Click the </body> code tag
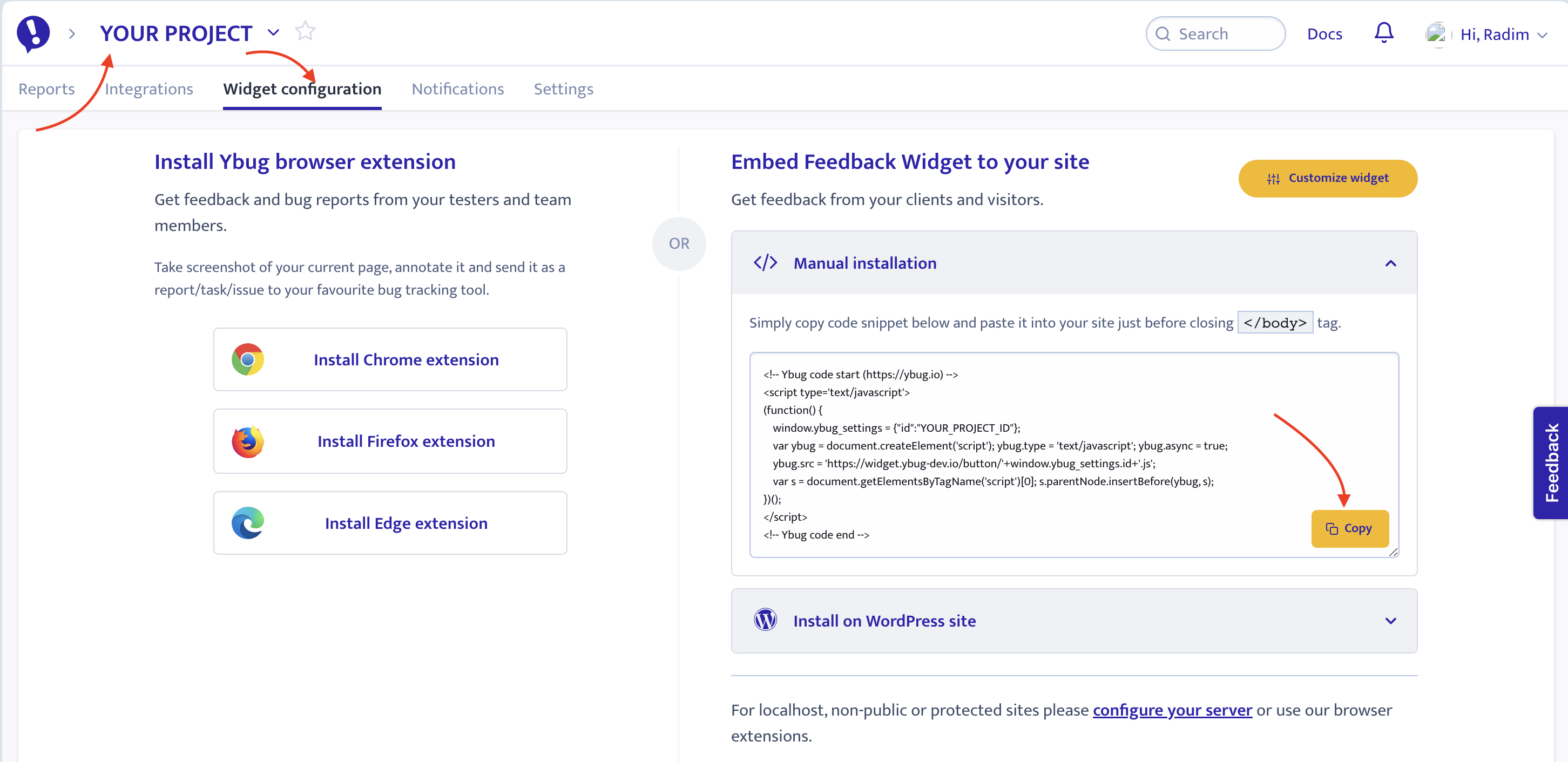The width and height of the screenshot is (1568, 762). pos(1275,323)
